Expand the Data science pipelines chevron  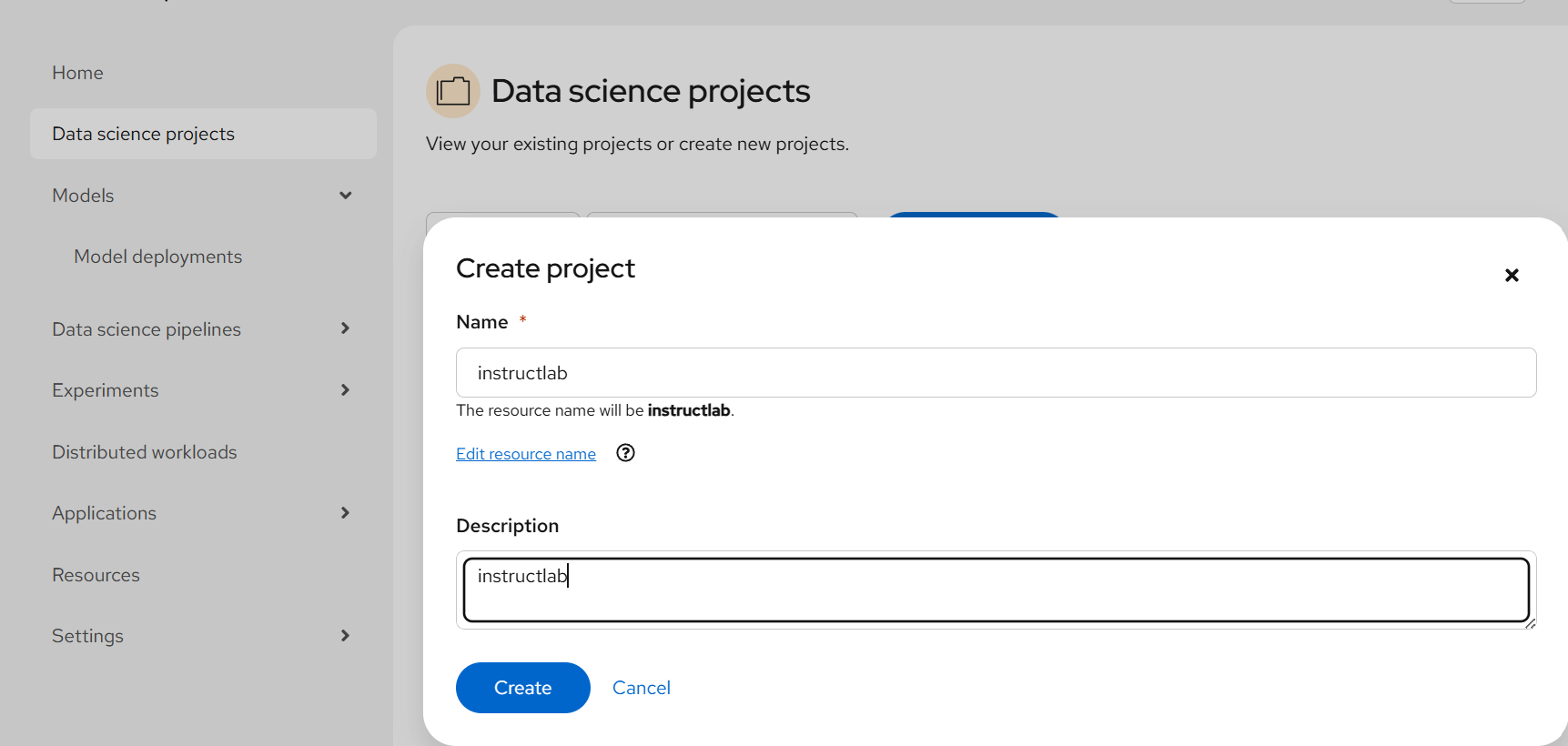point(346,328)
